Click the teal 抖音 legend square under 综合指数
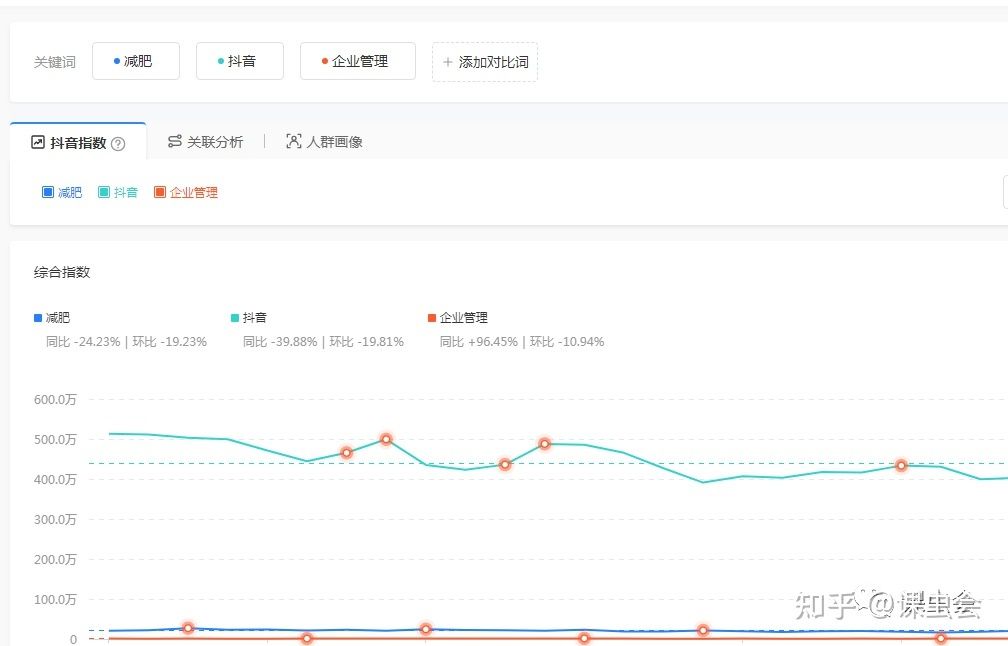The image size is (1008, 646). [x=235, y=318]
